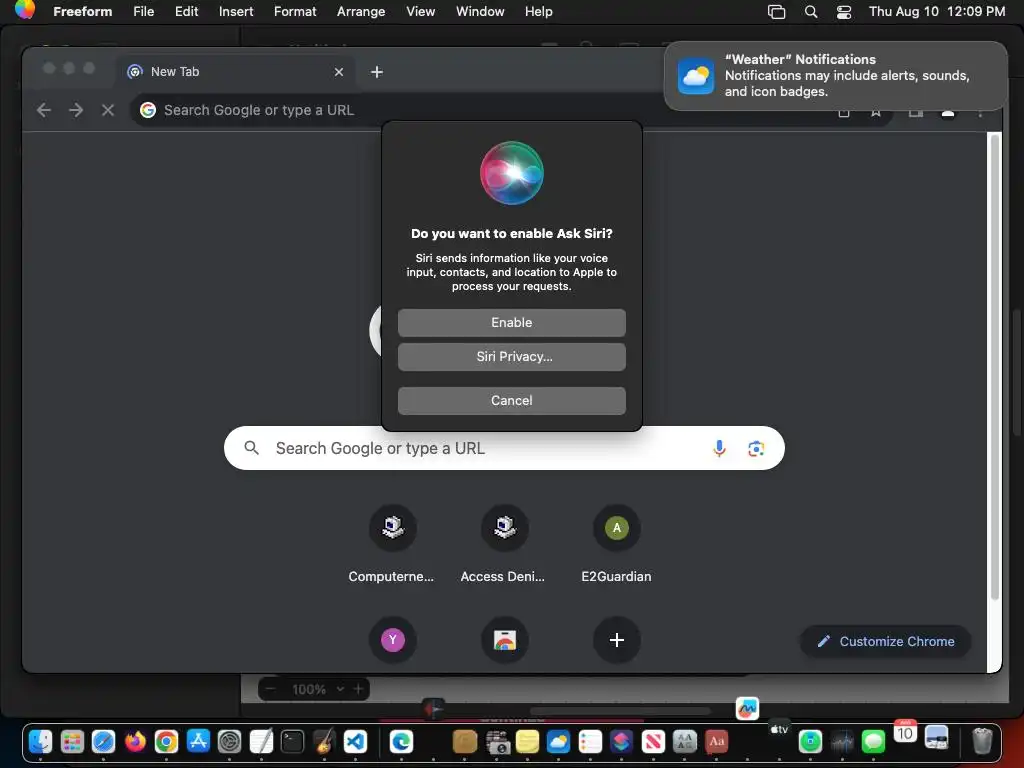The height and width of the screenshot is (768, 1024).
Task: Close the New Tab tab
Action: pyautogui.click(x=339, y=72)
